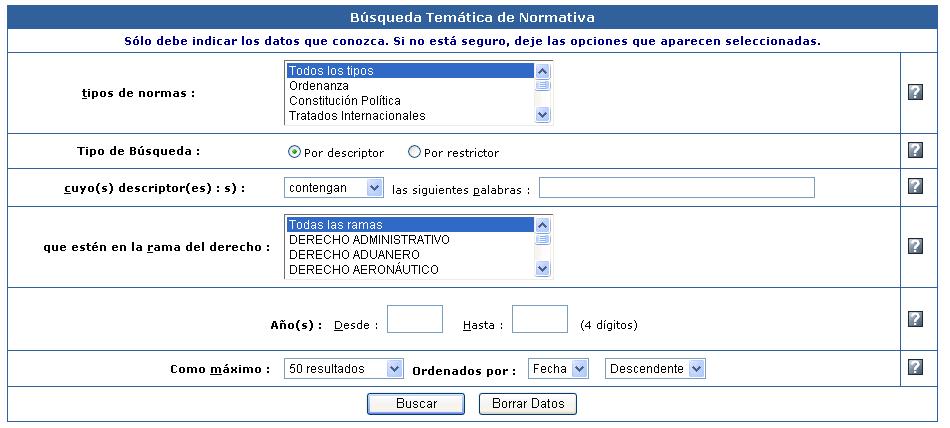
Task: Open the Fecha sort field dropdown
Action: (x=558, y=369)
